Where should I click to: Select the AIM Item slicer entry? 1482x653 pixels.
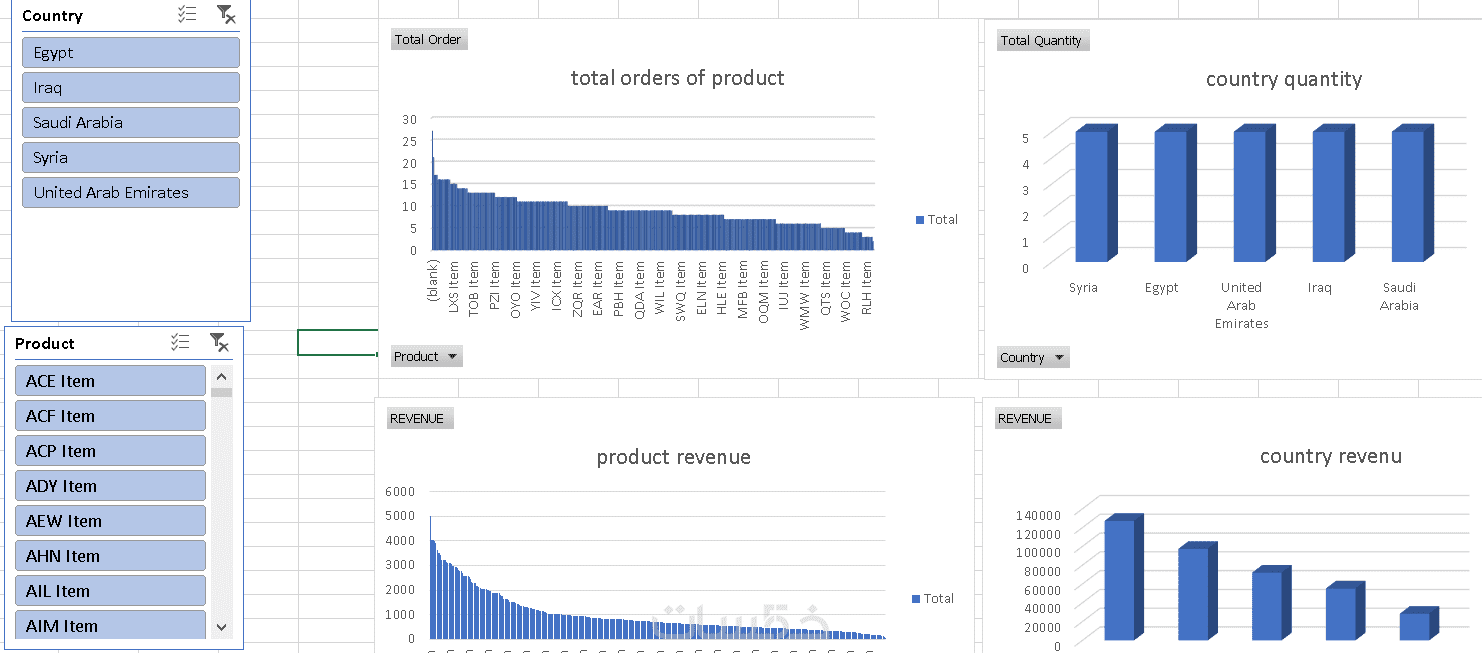click(110, 626)
